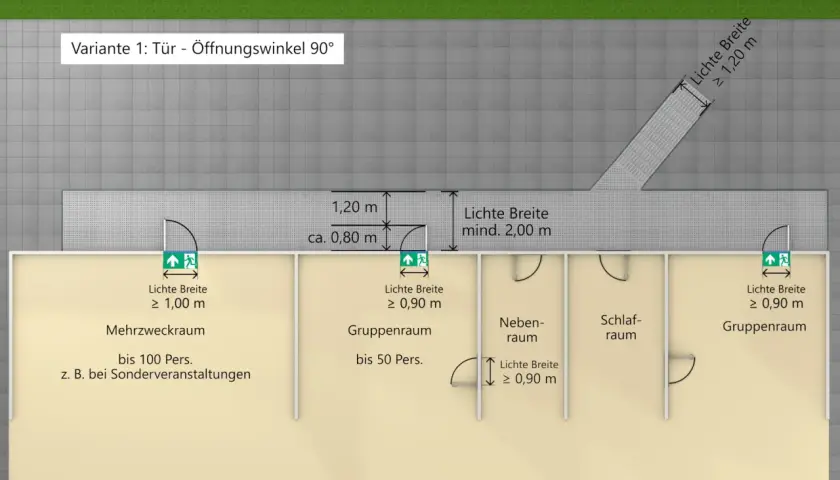Click the 'Variante 1: Tür - Öffnungswinkel 90°' title box
Screen dimensions: 840x480
[202, 49]
